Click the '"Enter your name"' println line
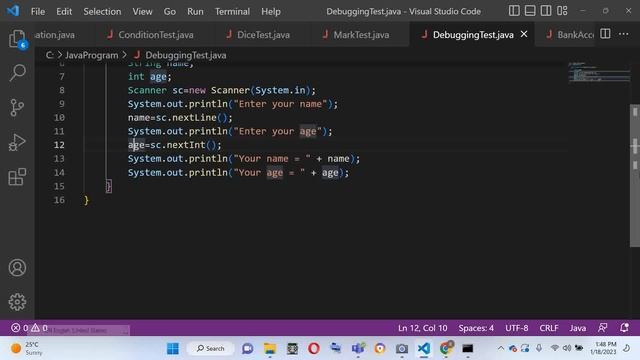 pos(233,104)
